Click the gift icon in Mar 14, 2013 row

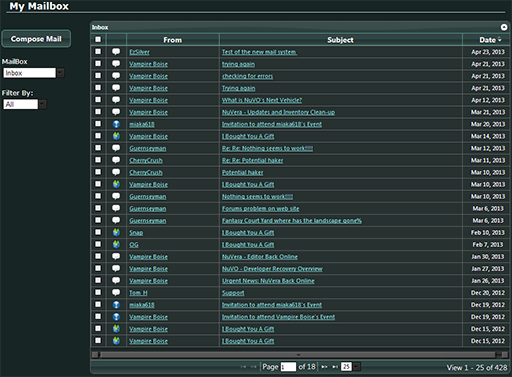pos(116,136)
